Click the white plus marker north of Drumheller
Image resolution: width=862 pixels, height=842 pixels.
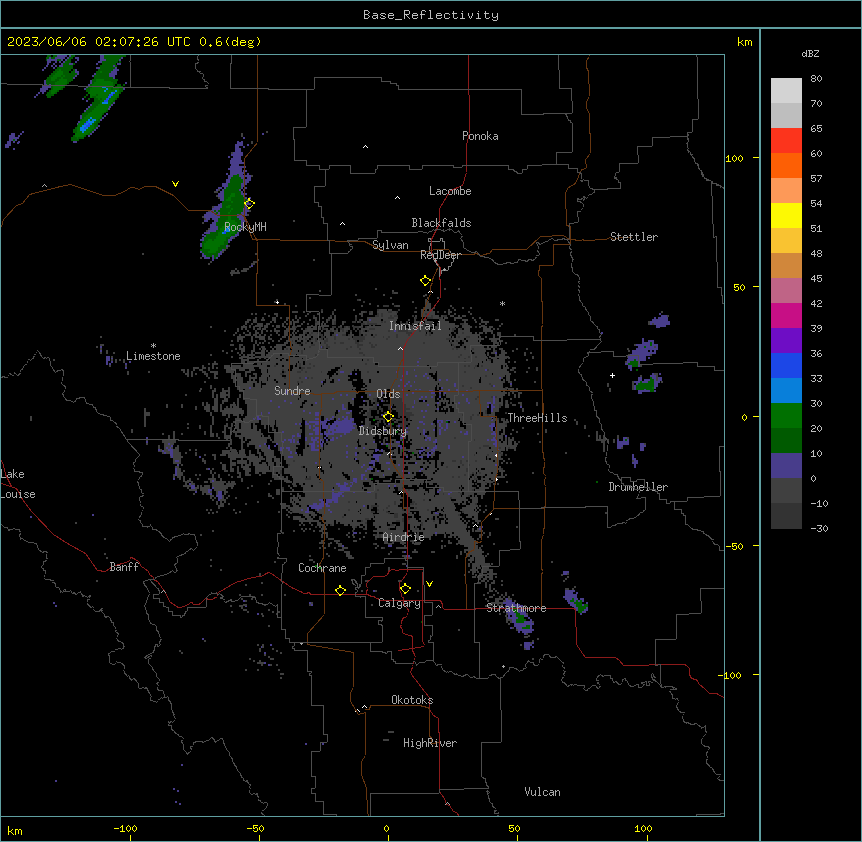[612, 375]
